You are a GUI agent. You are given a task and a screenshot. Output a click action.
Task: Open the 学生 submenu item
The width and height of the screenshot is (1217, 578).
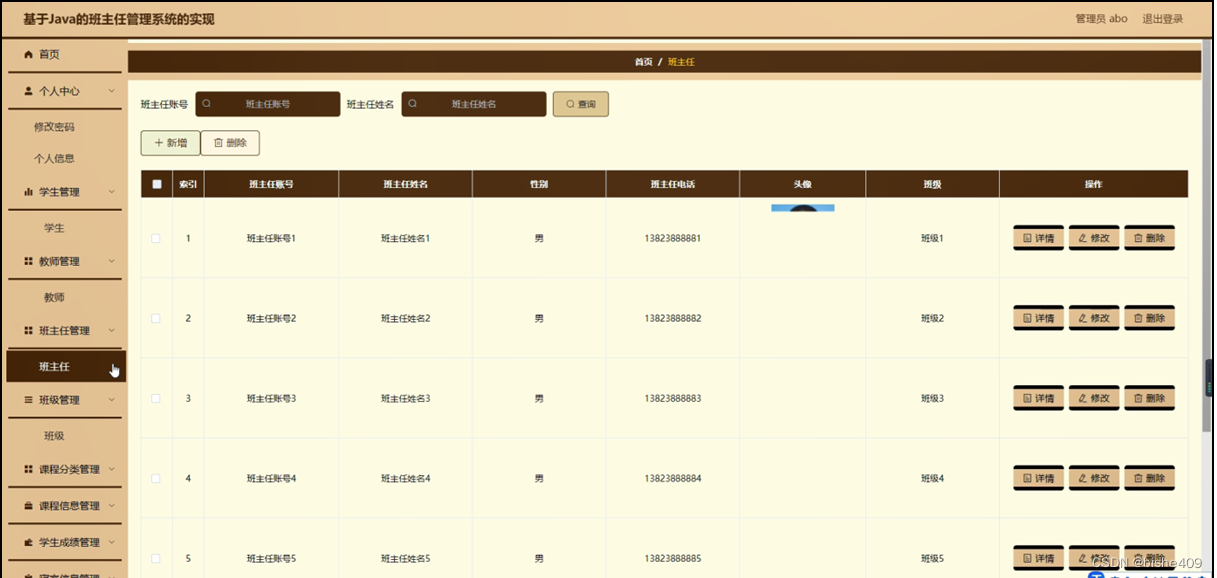(x=54, y=228)
